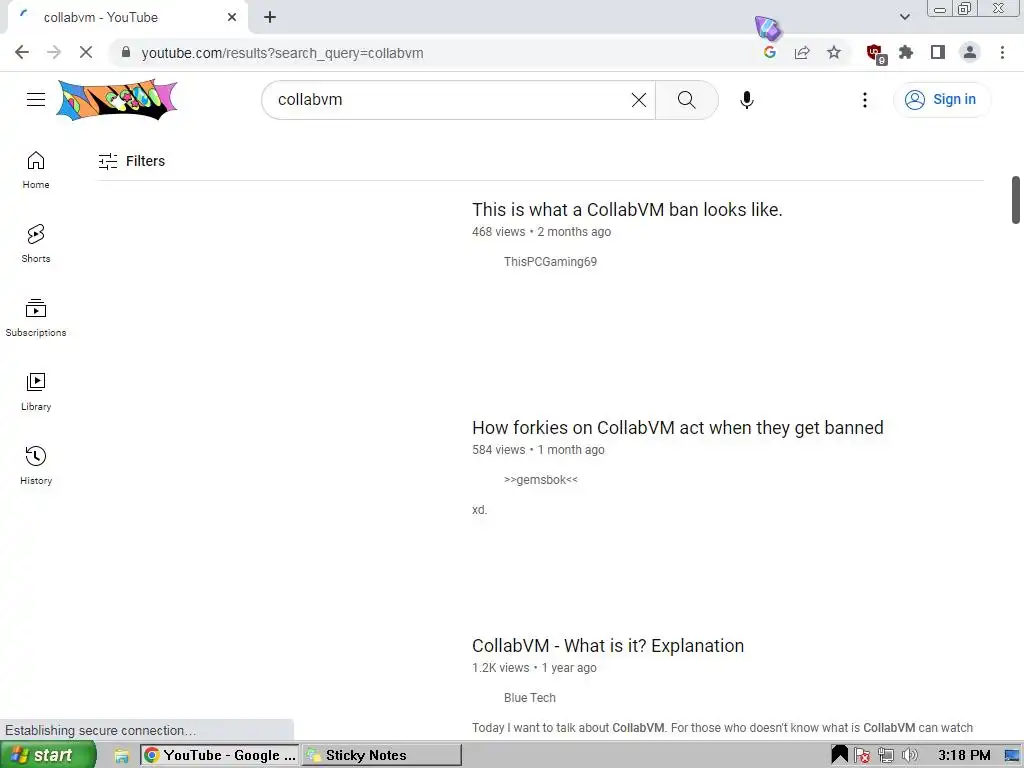1024x768 pixels.
Task: Click the browser forward arrow
Action: [x=54, y=52]
